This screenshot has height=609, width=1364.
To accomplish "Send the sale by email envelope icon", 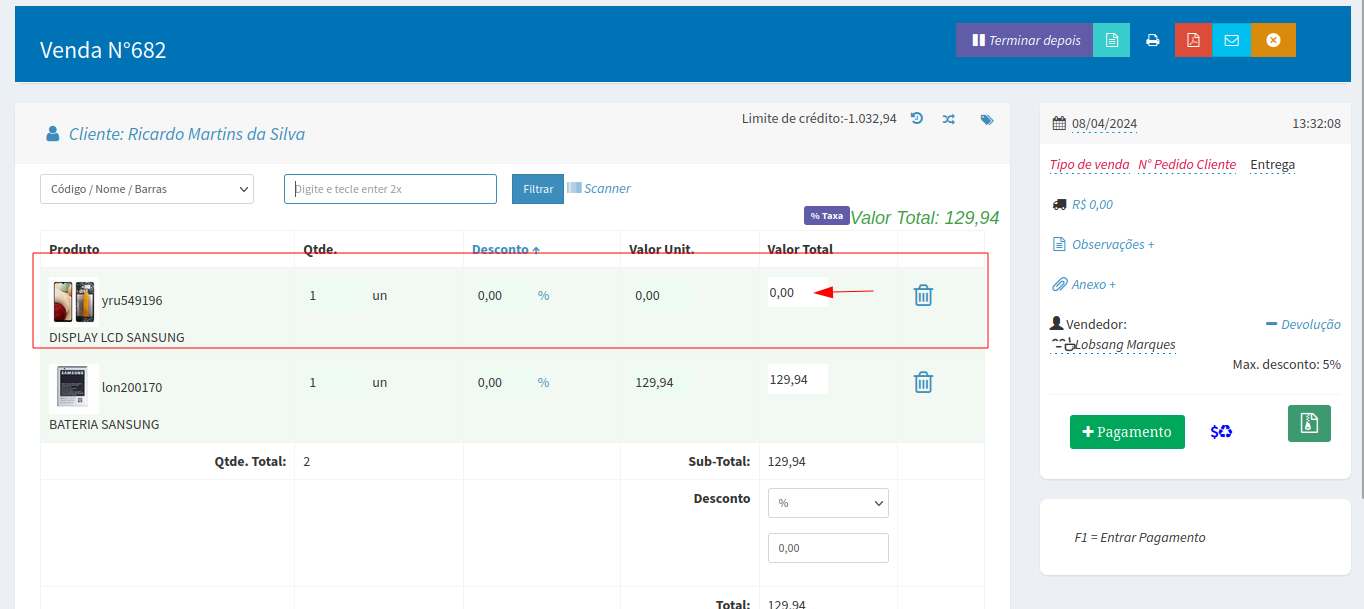I will coord(1231,41).
